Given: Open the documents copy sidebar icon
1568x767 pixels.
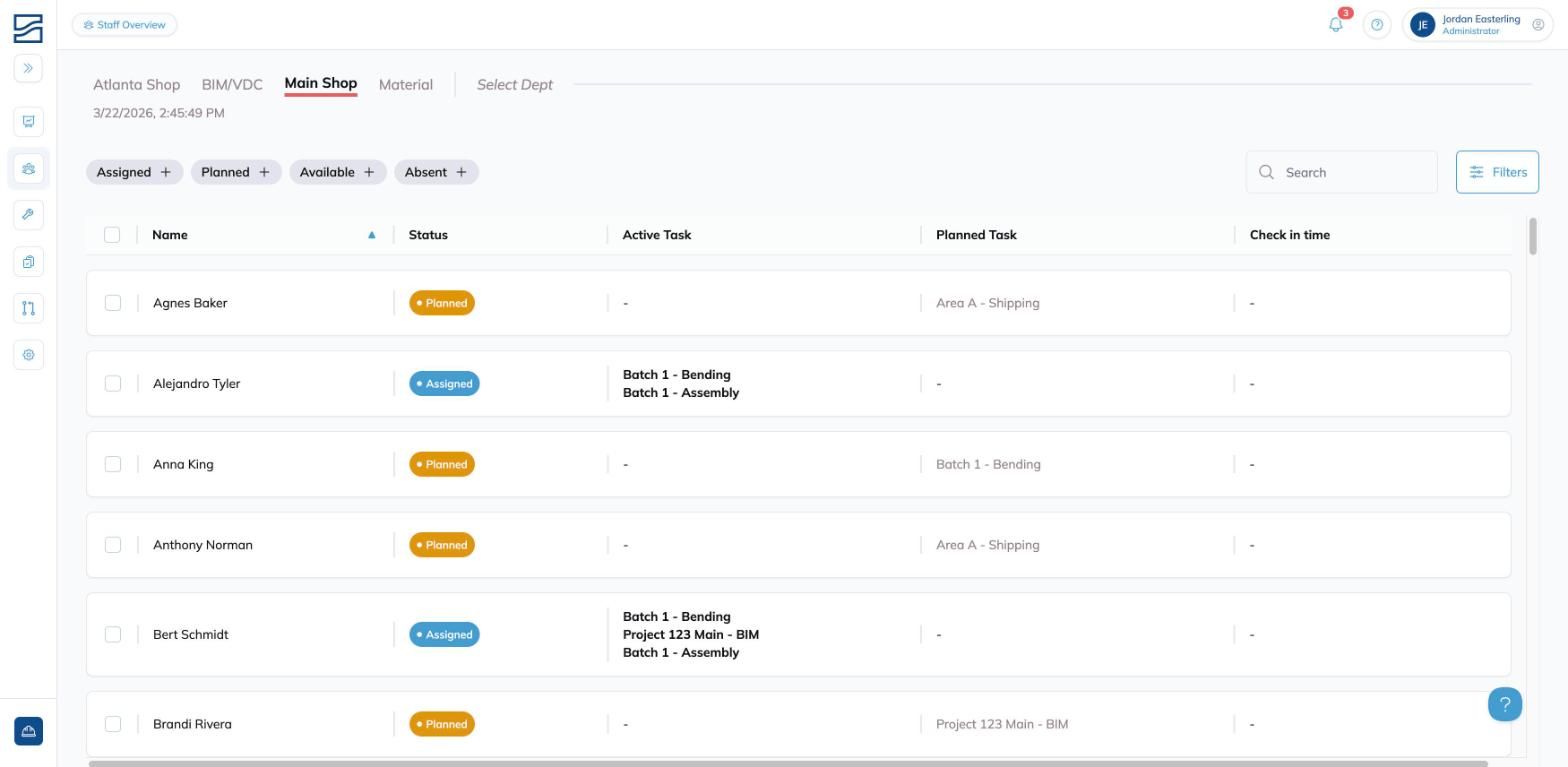Looking at the screenshot, I should pyautogui.click(x=28, y=262).
